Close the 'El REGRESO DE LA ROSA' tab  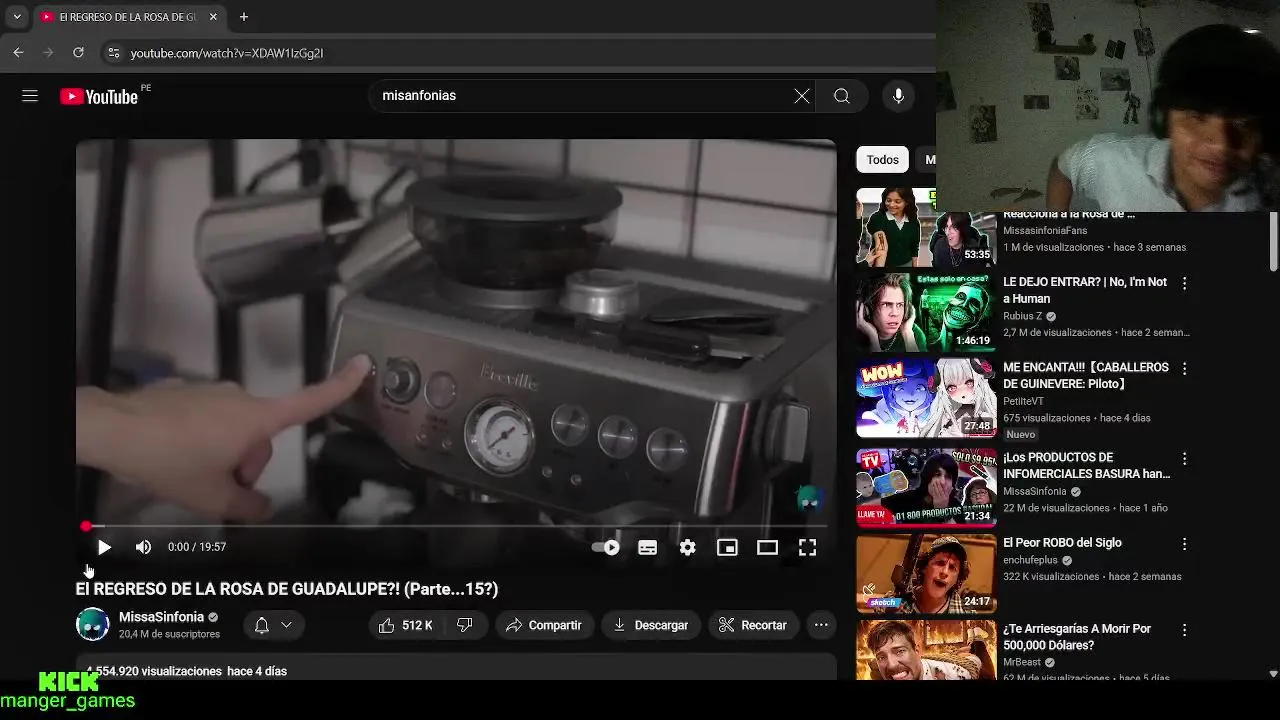tap(213, 17)
